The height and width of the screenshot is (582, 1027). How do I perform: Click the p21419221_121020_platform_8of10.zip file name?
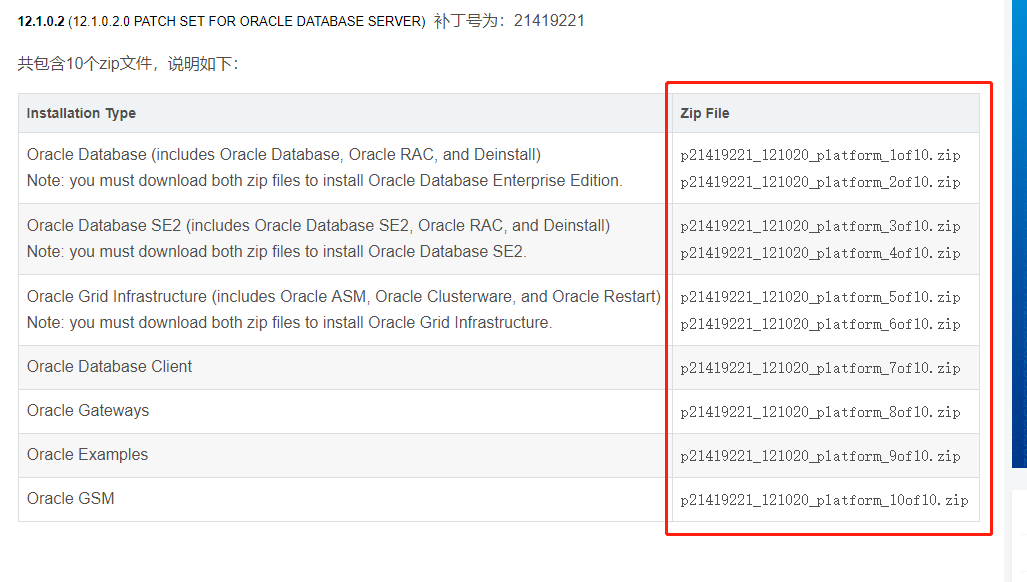tap(820, 412)
